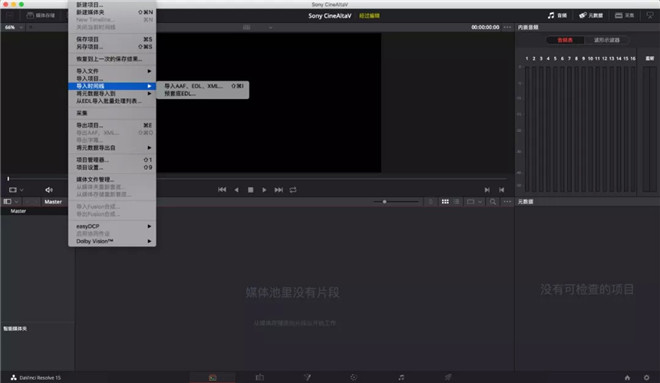This screenshot has height=383, width=660.
Task: Play the viewer forward
Action: (264, 190)
